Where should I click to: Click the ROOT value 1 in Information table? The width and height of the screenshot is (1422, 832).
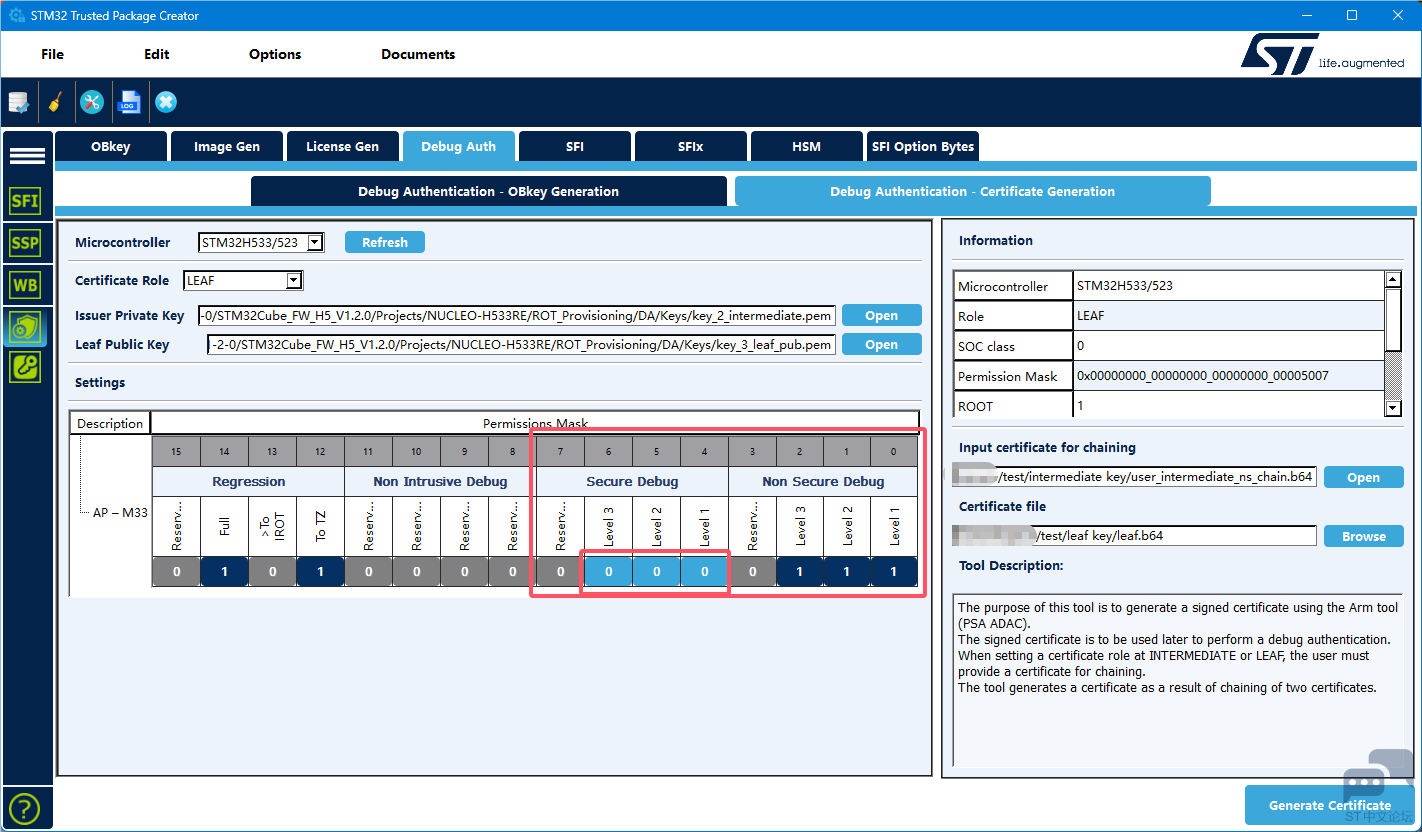1080,406
